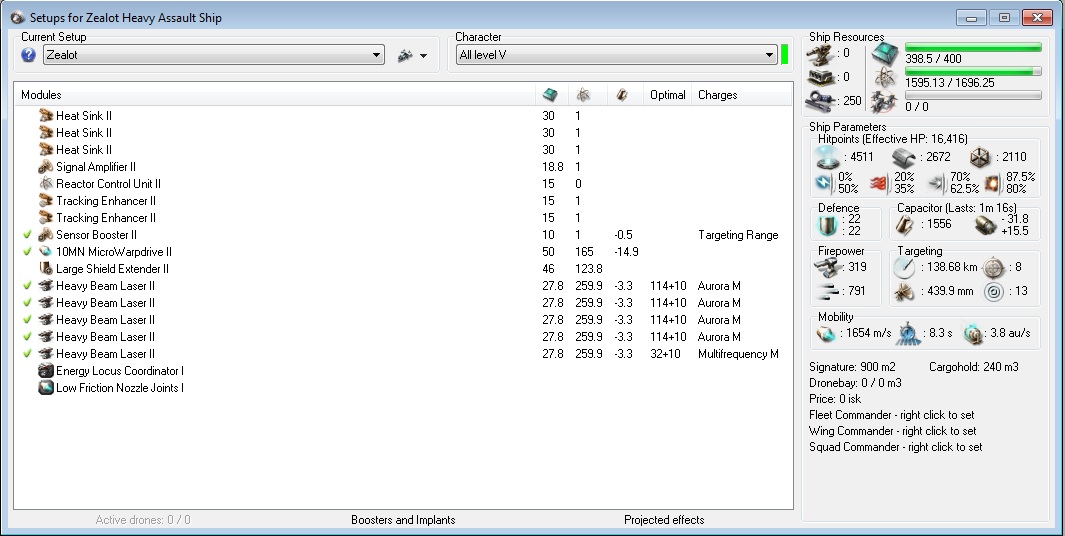Click the Multifrequency M charge cell
This screenshot has height=536, width=1065.
(738, 353)
